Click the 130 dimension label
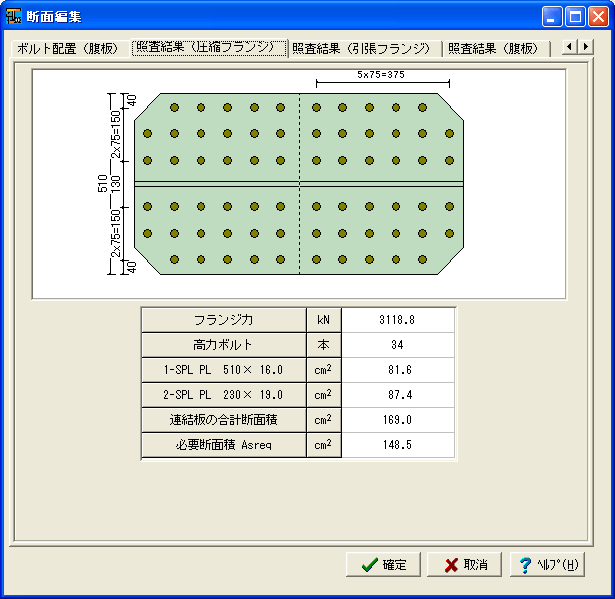The width and height of the screenshot is (615, 599). pyautogui.click(x=116, y=184)
